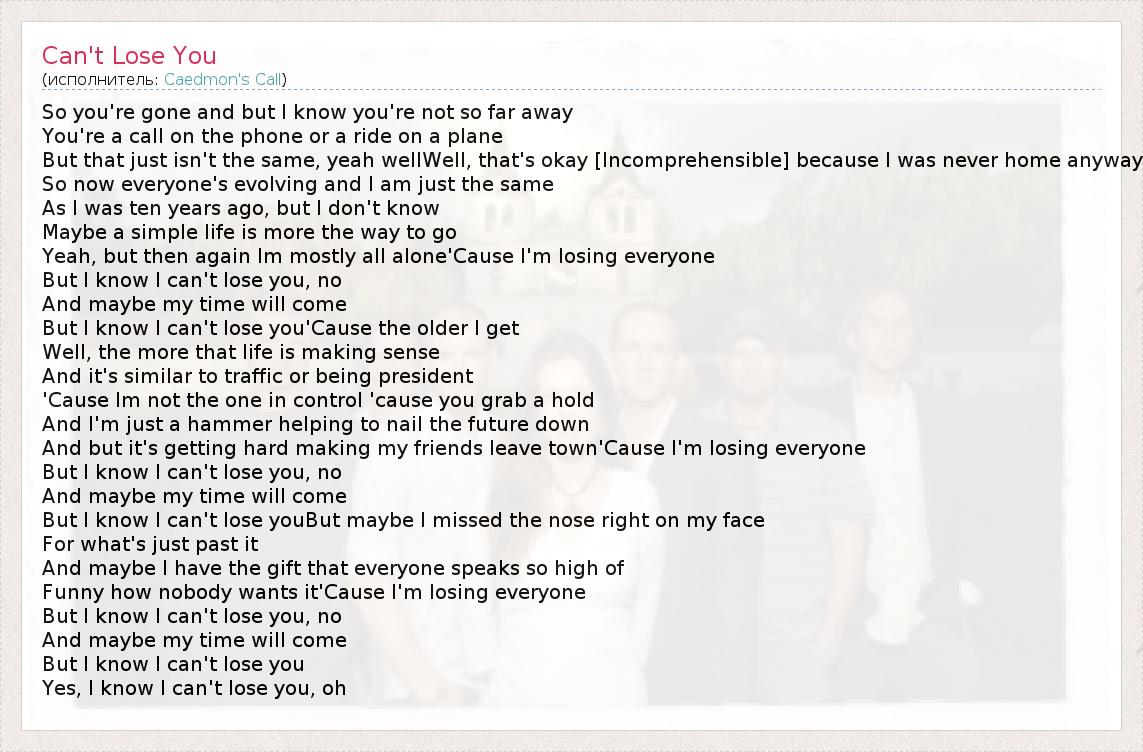Image resolution: width=1143 pixels, height=752 pixels.
Task: Click the line "'Cause Im not the one in control"
Action: pyautogui.click(x=318, y=400)
